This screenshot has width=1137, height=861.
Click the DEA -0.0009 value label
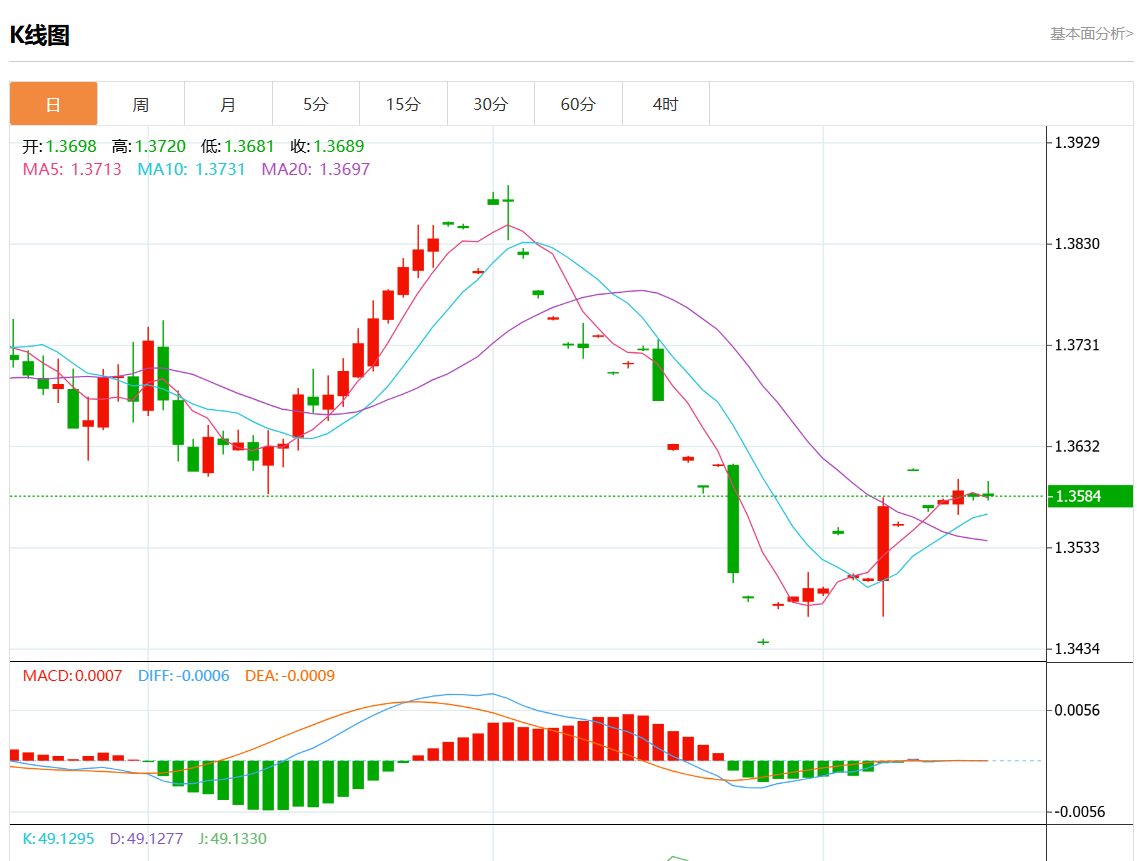click(289, 676)
